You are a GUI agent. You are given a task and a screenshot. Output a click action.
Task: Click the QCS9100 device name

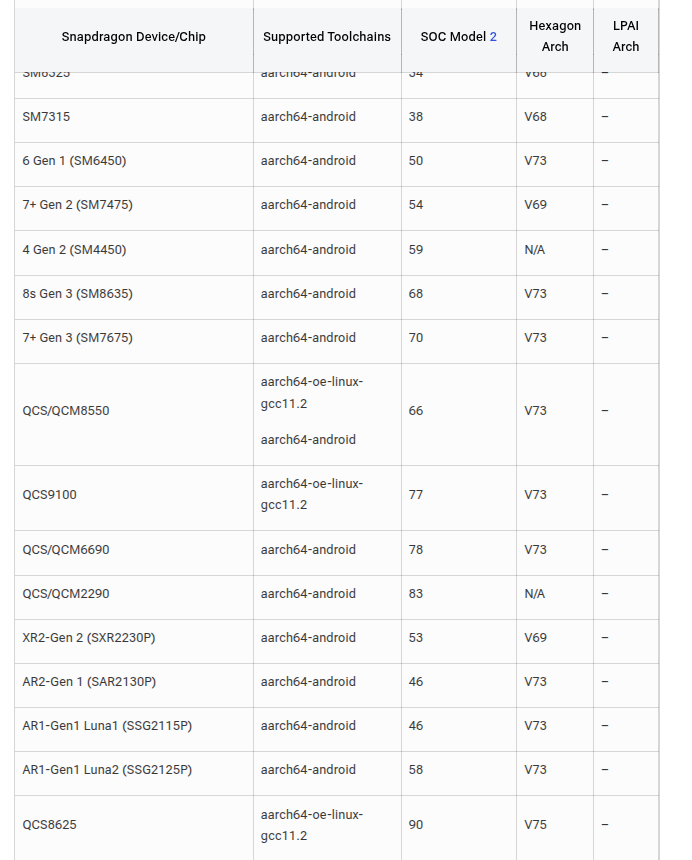click(x=49, y=495)
